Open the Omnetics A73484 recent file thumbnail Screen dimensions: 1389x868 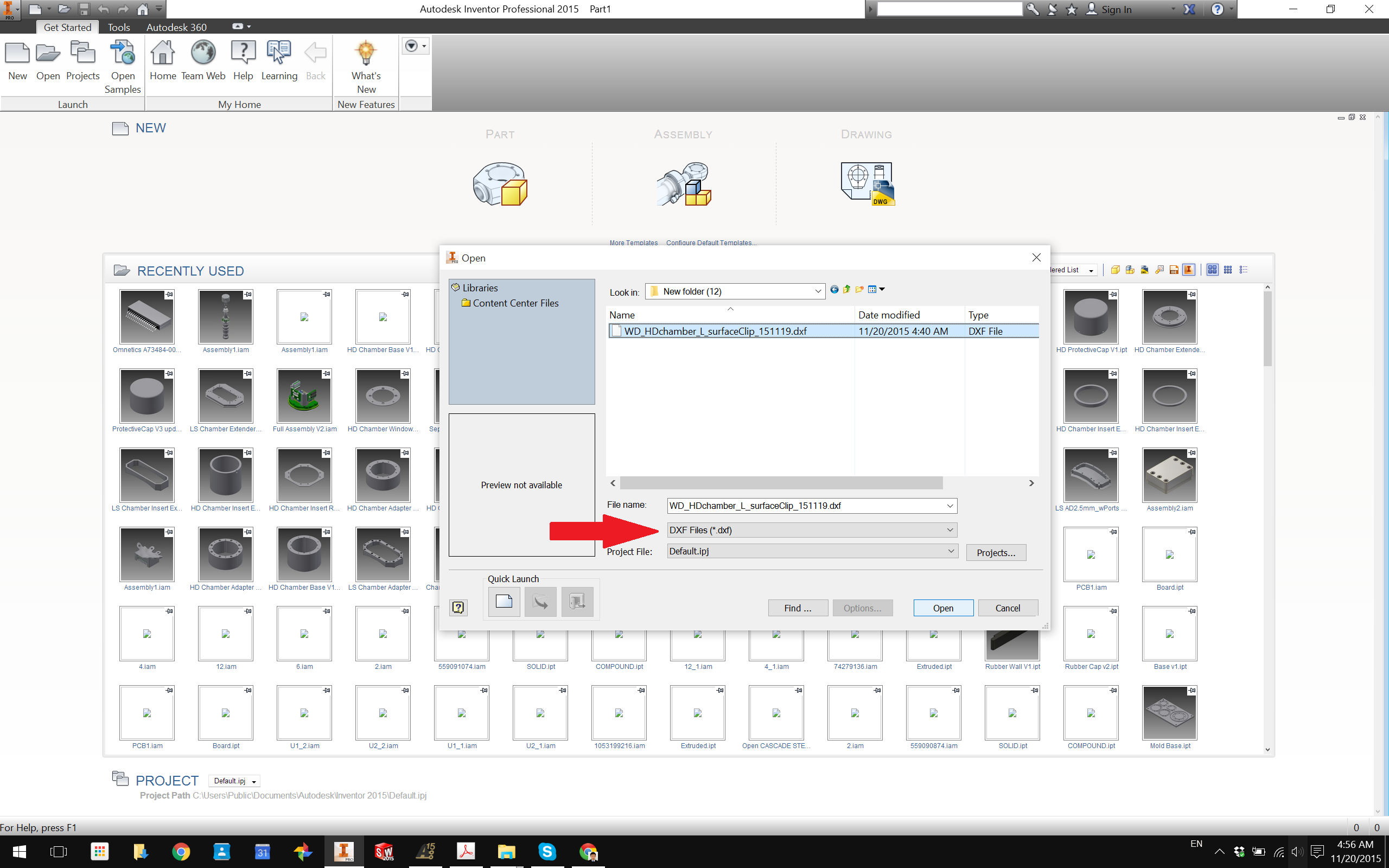point(147,317)
